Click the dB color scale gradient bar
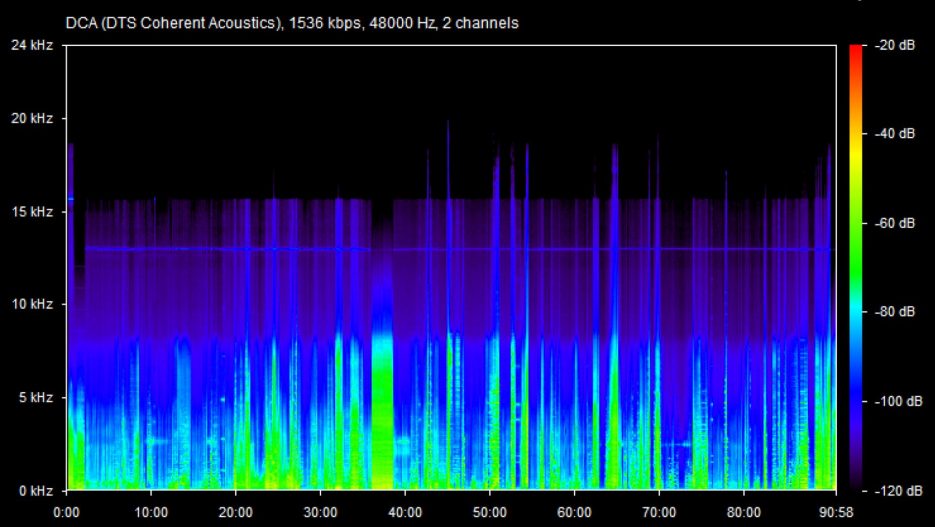The width and height of the screenshot is (935, 527). point(855,268)
